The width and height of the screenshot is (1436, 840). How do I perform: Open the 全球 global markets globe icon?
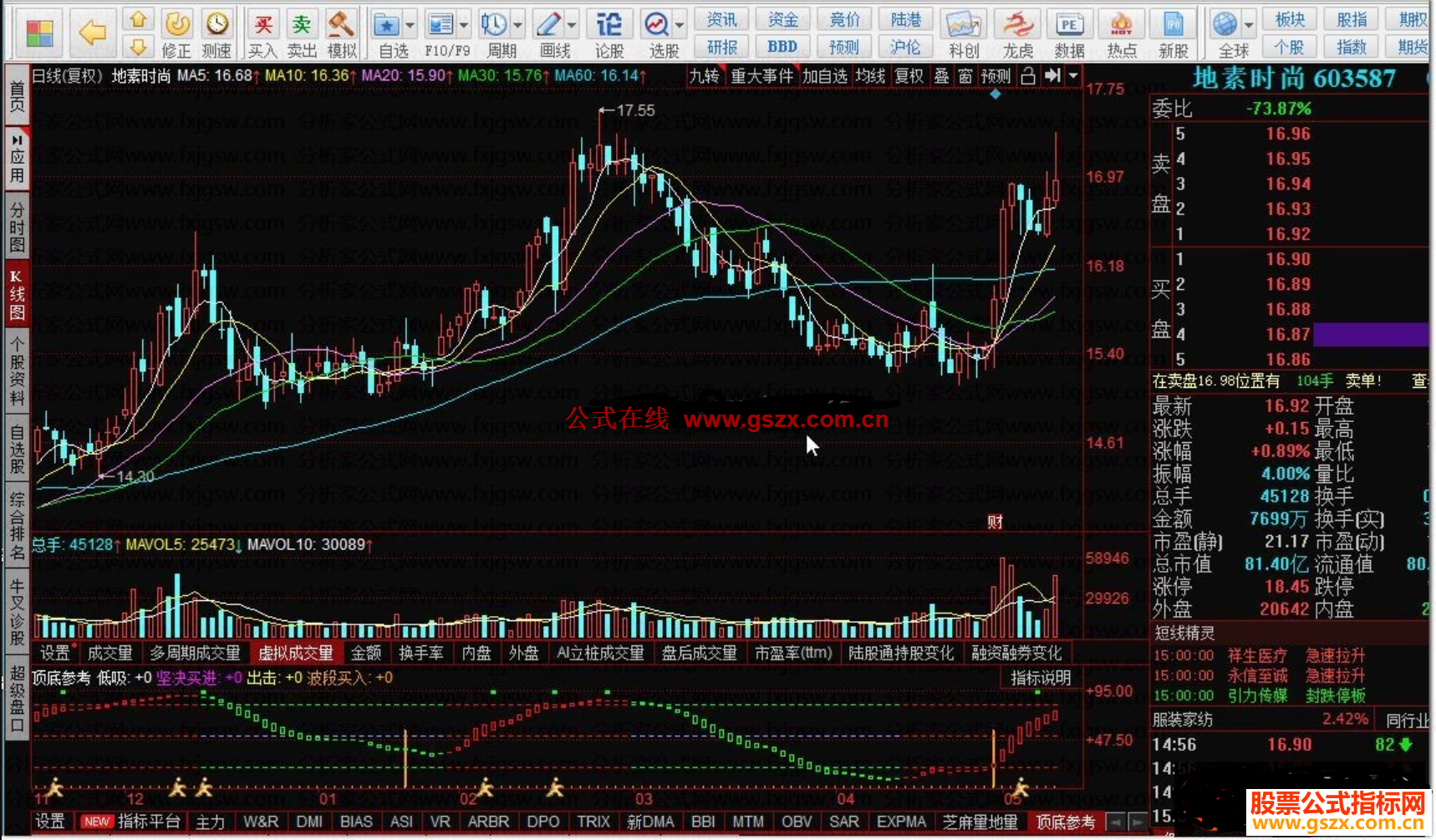1226,33
